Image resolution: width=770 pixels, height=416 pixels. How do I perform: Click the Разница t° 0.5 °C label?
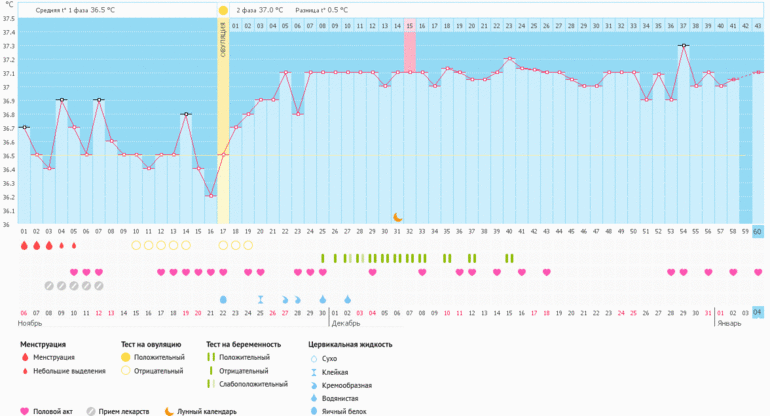321,10
